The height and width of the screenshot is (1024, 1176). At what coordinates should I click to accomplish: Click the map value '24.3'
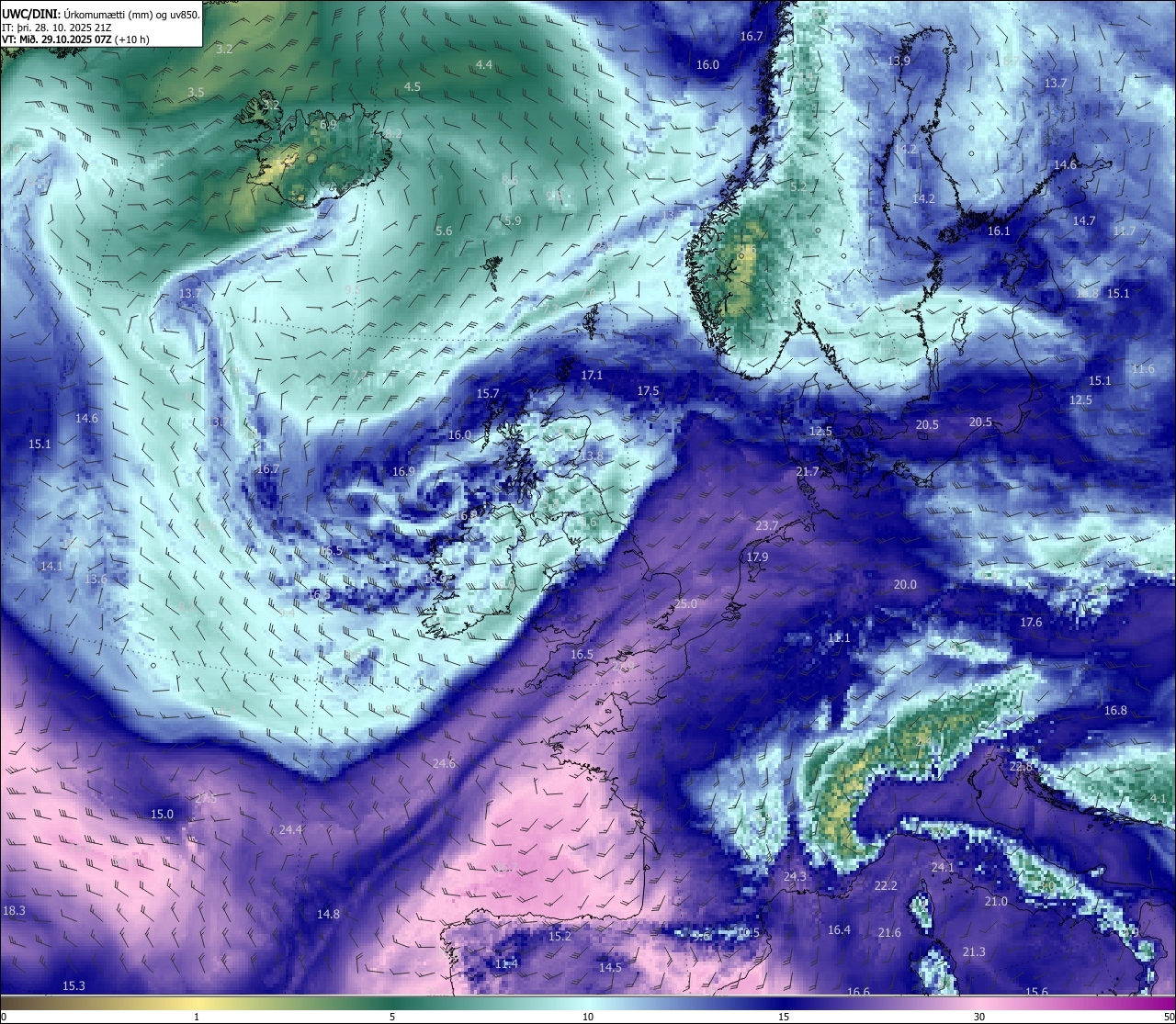click(x=795, y=877)
